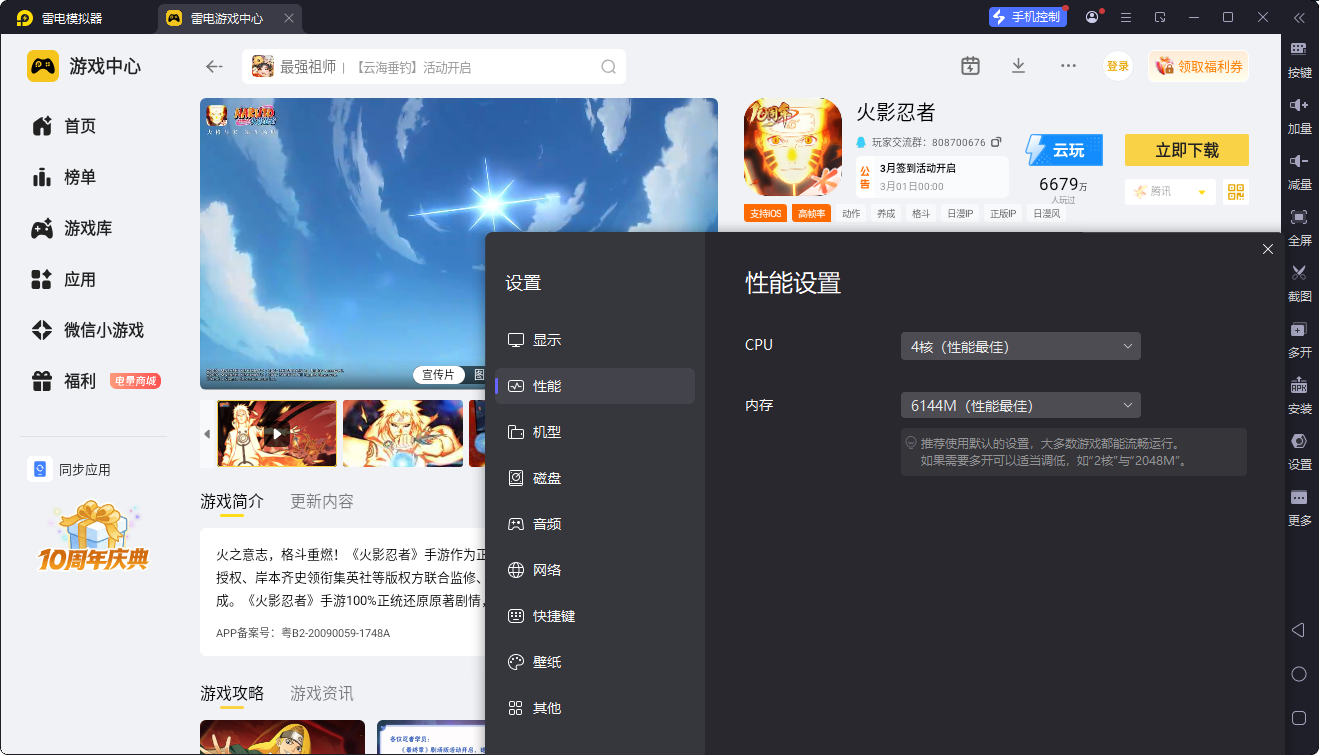The width and height of the screenshot is (1319, 755).
Task: Click the 火影忍者 game icon
Action: 793,147
